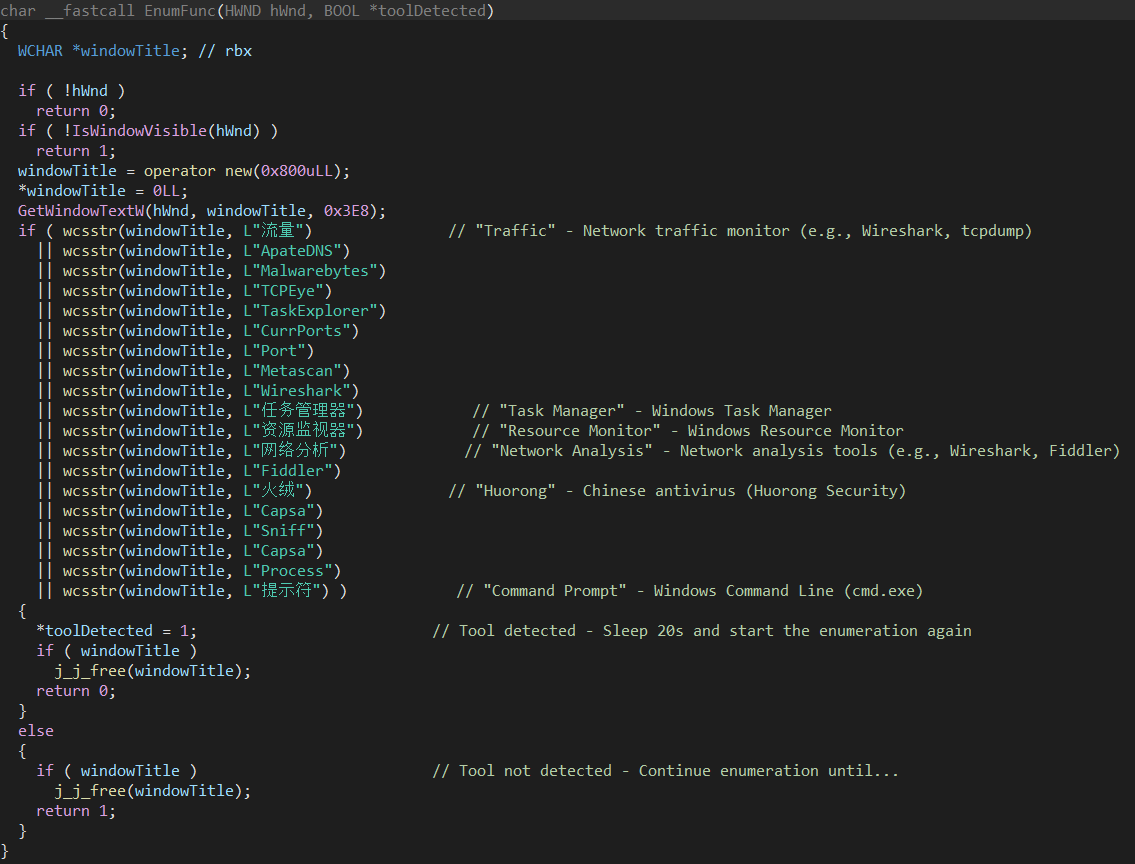
Task: Click the 0x3E8 constant argument
Action: 346,211
